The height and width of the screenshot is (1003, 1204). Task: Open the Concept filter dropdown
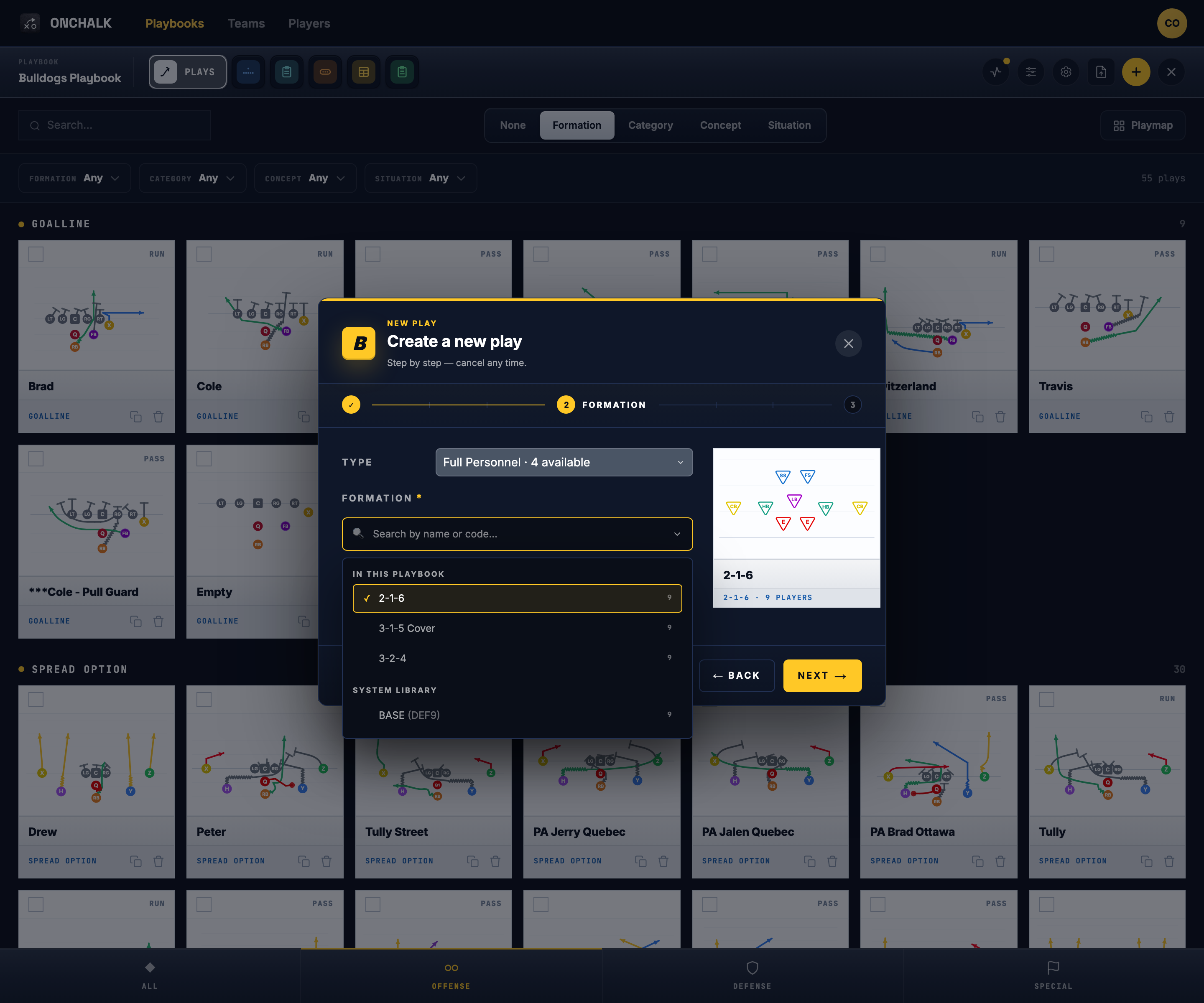click(x=305, y=178)
